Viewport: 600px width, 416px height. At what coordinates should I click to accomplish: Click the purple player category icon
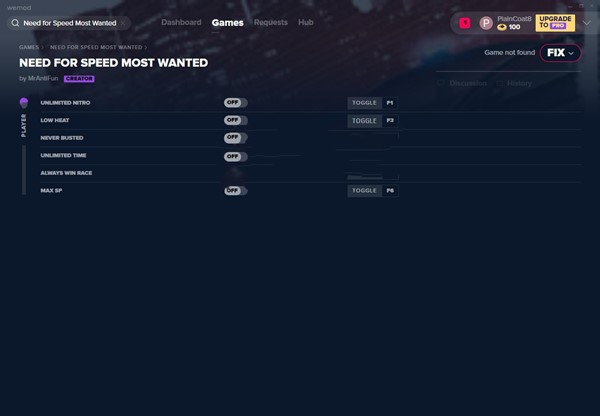pos(24,103)
